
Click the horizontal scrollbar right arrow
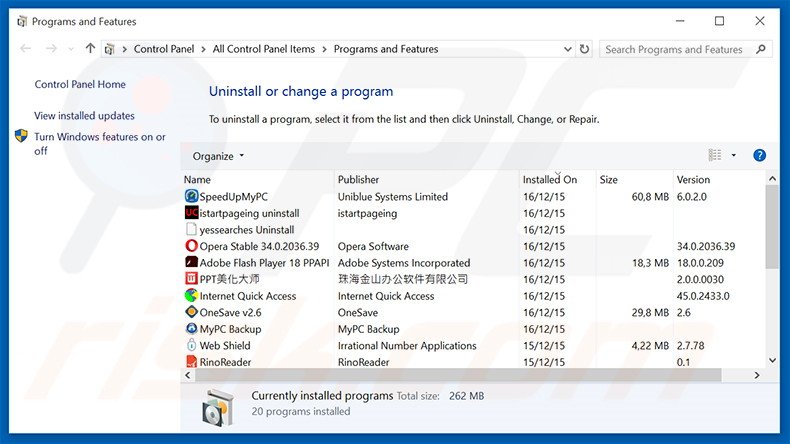(757, 375)
